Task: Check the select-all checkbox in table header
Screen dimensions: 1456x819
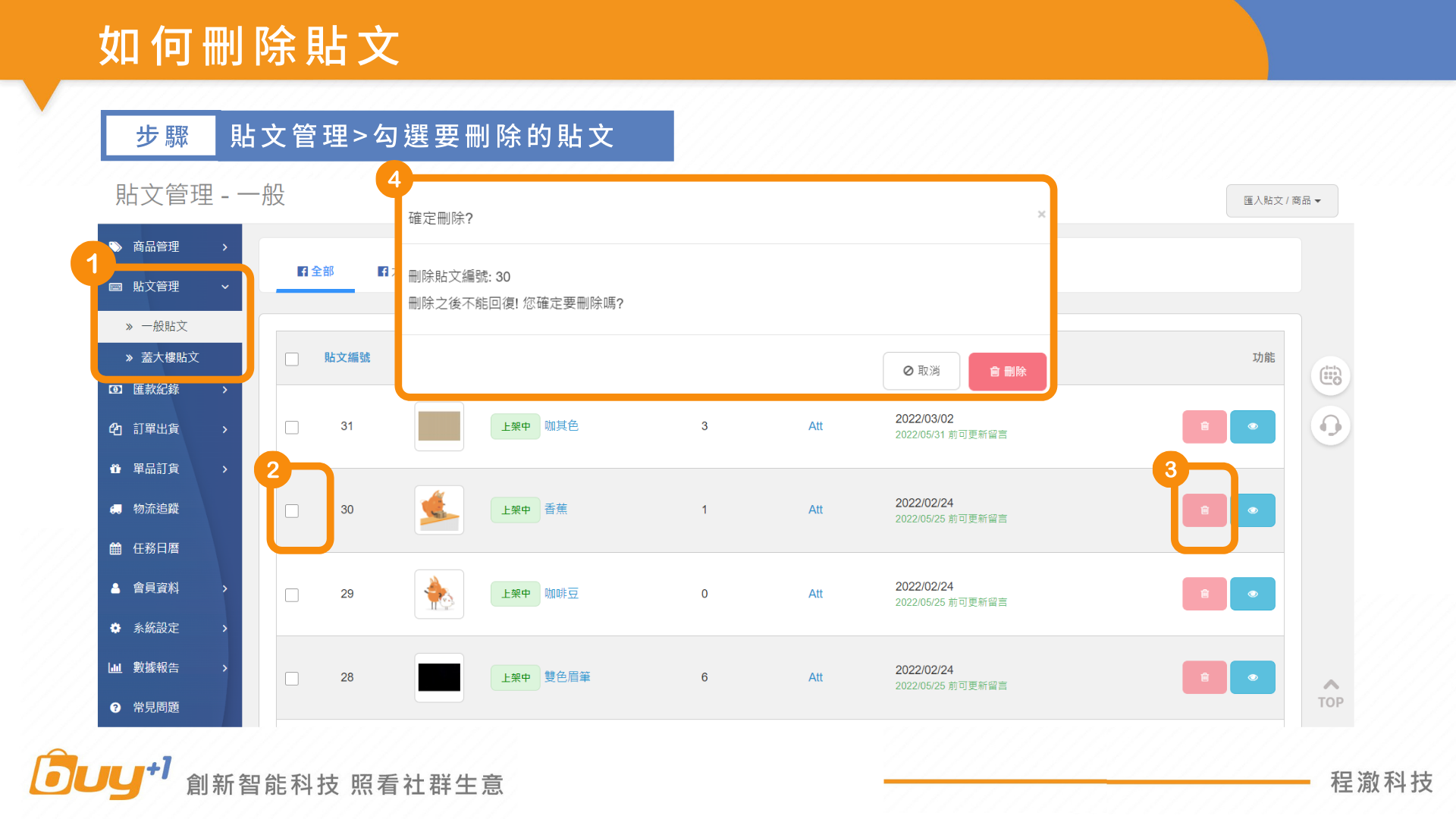Action: (x=292, y=359)
